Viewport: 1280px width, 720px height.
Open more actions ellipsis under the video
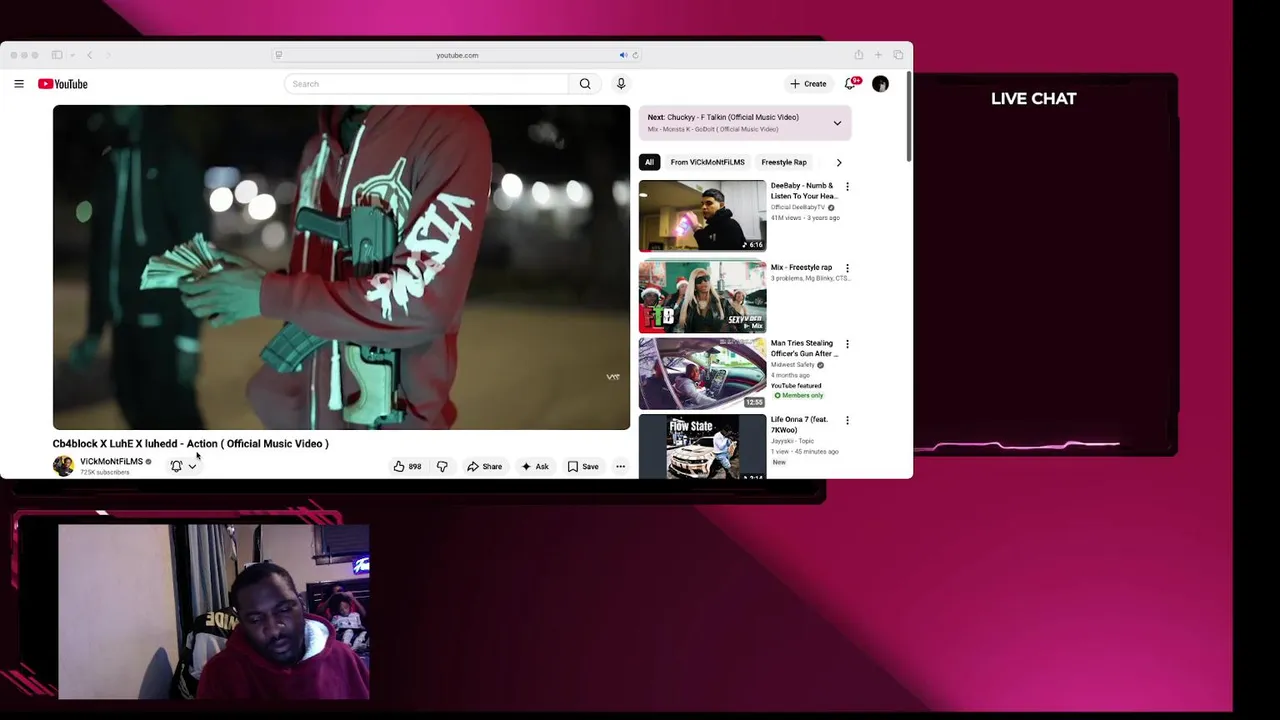620,467
